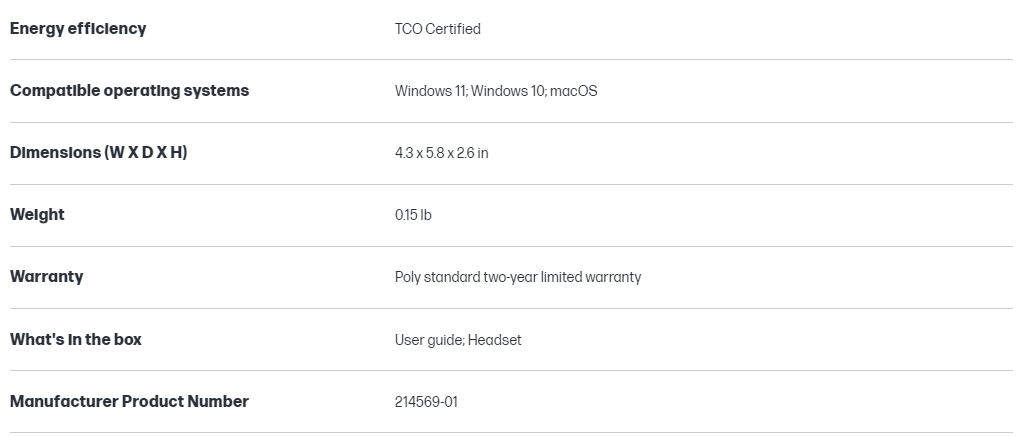Click Windows 10 in the compatibility row

coord(508,91)
